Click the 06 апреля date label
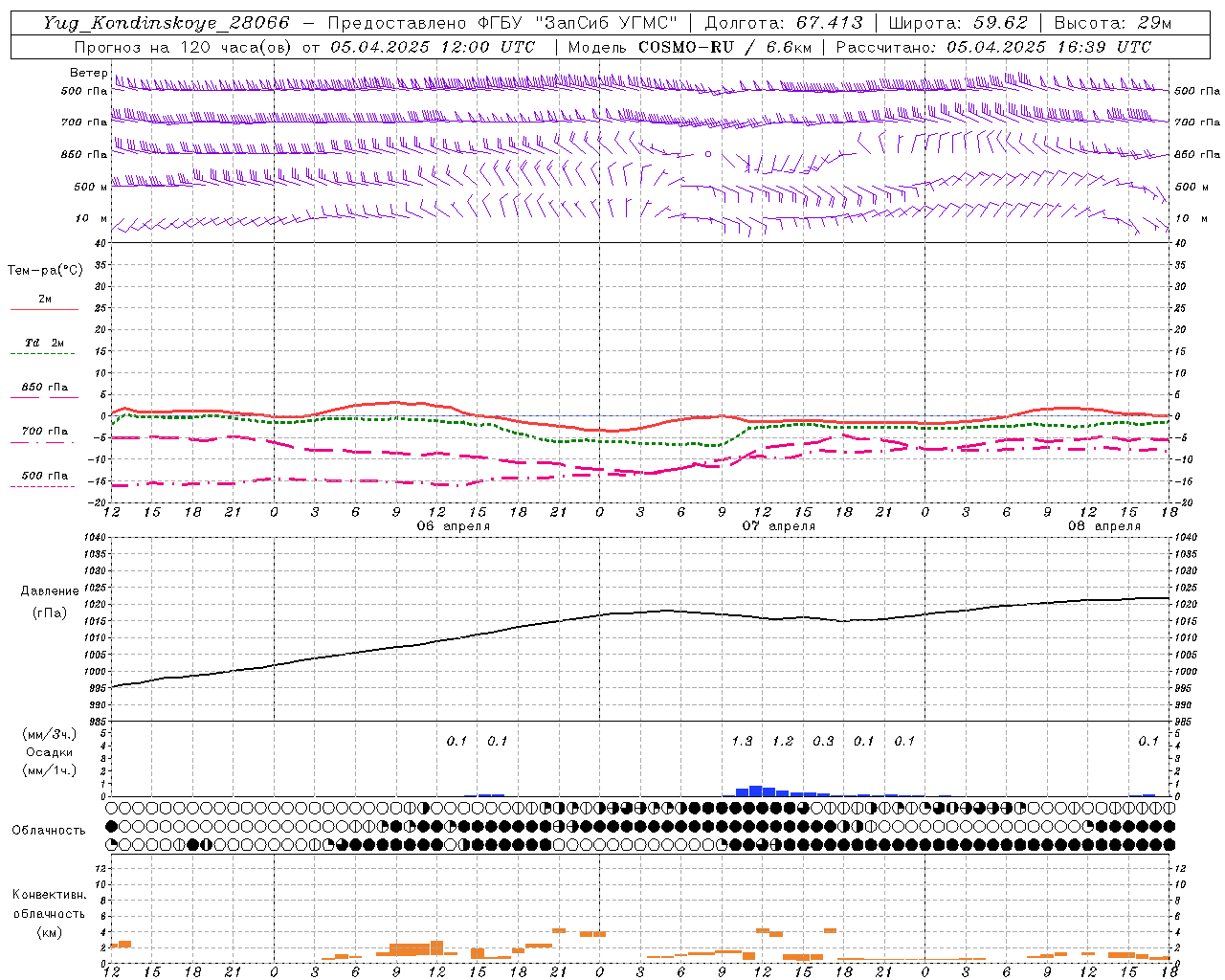The width and height of the screenshot is (1225, 980). pos(454,526)
